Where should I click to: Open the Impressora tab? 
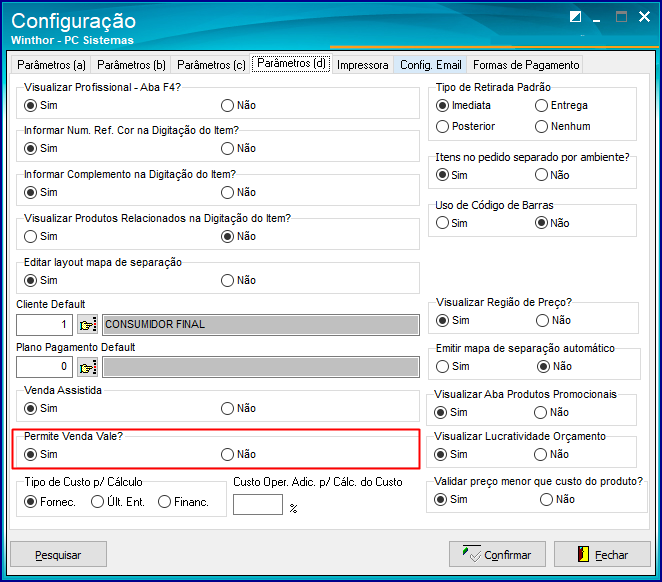tap(363, 65)
